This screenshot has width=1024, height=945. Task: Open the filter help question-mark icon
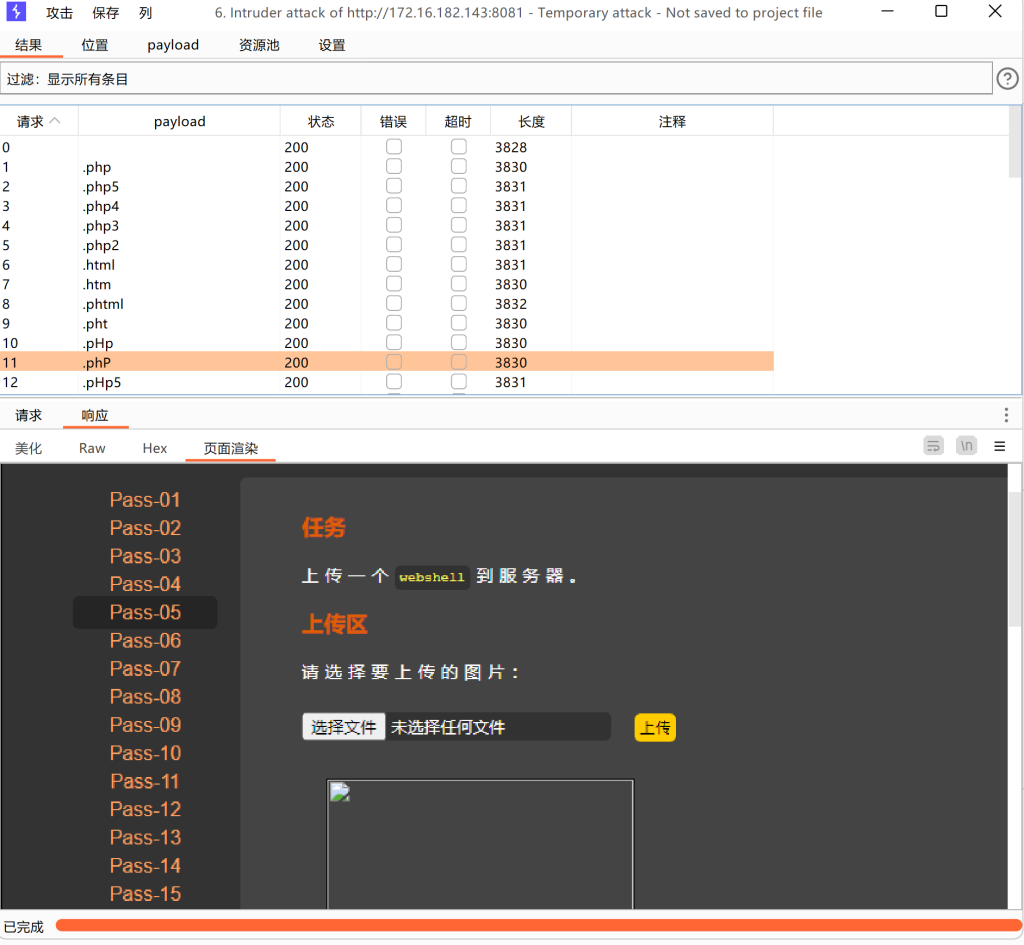[x=1007, y=79]
